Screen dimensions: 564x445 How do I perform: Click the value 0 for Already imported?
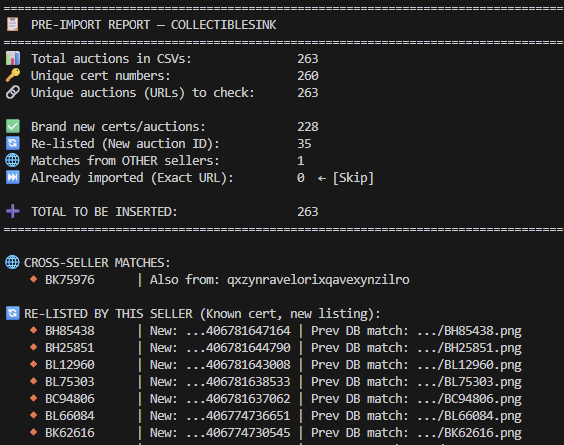coord(301,178)
